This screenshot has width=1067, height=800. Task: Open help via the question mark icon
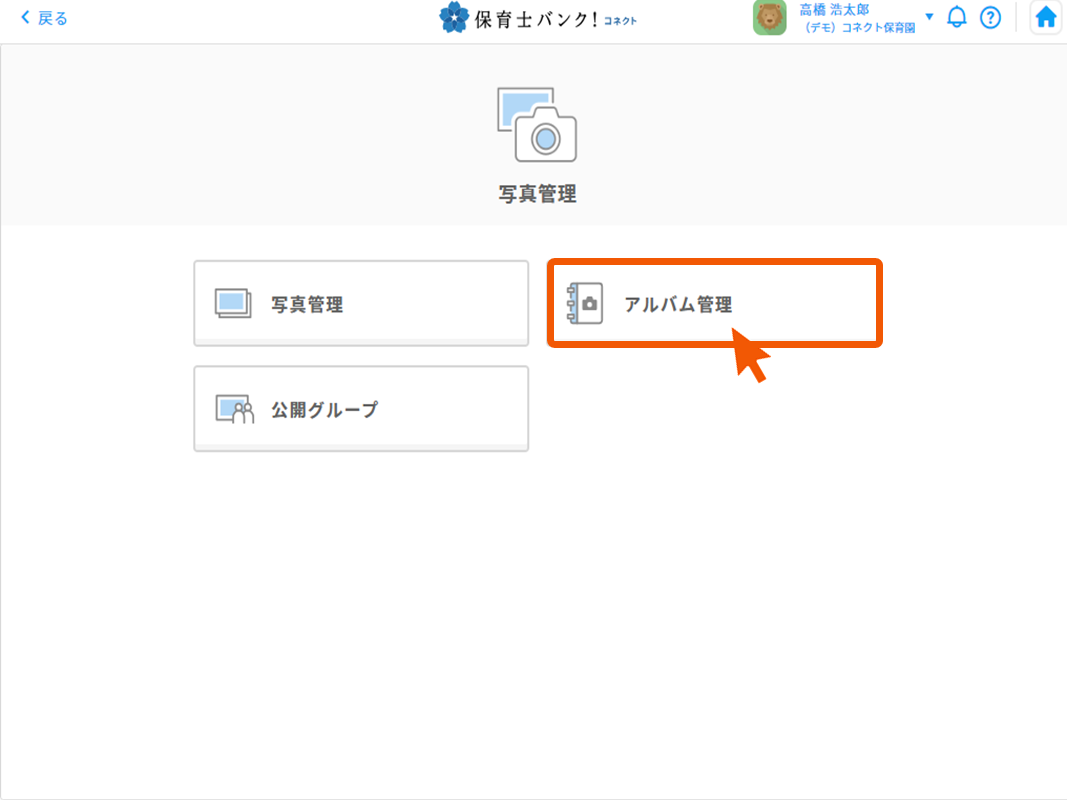990,17
